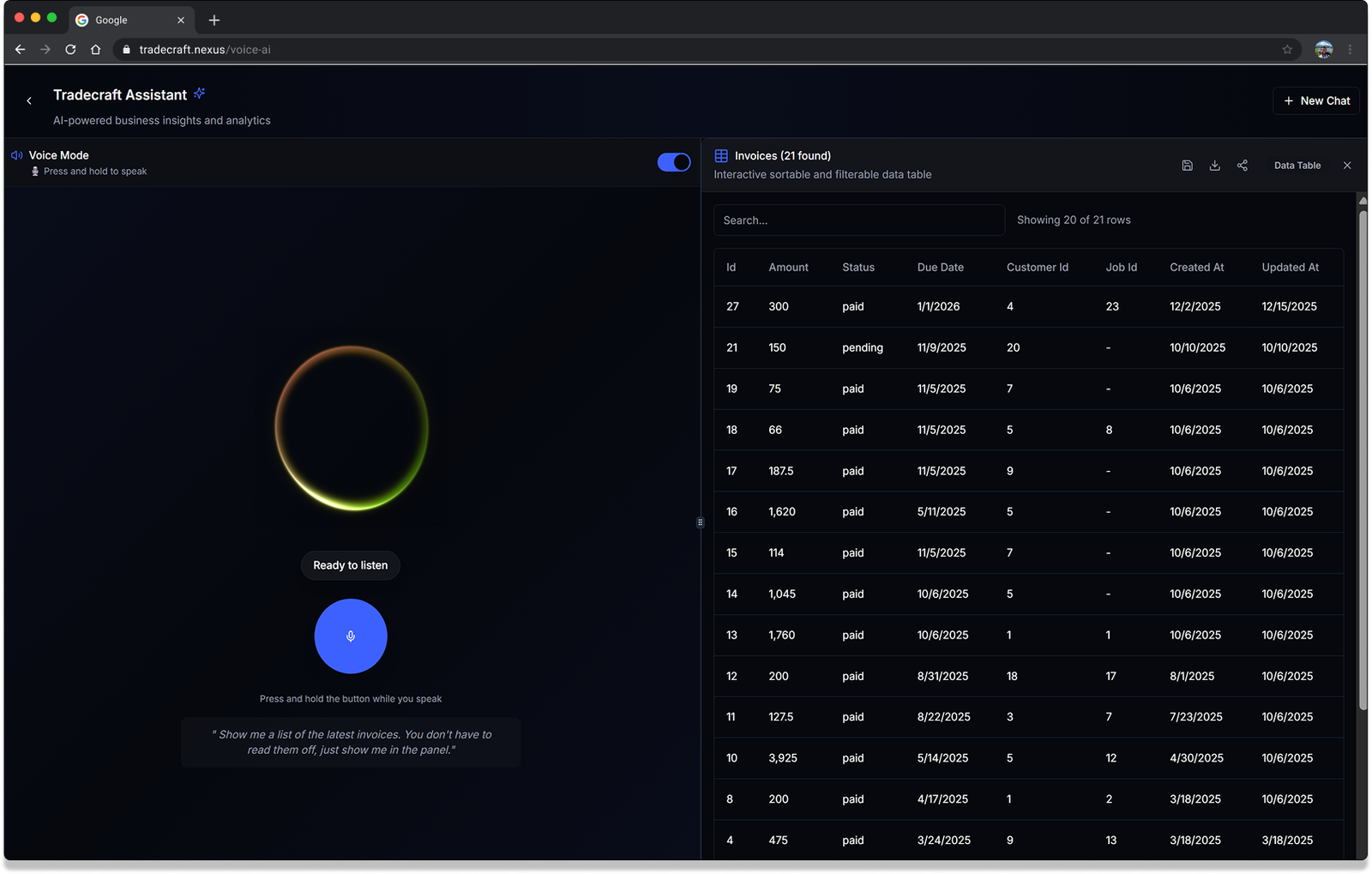Turn off the Voice Mode switch
The width and height of the screenshot is (1372, 874).
[x=673, y=162]
